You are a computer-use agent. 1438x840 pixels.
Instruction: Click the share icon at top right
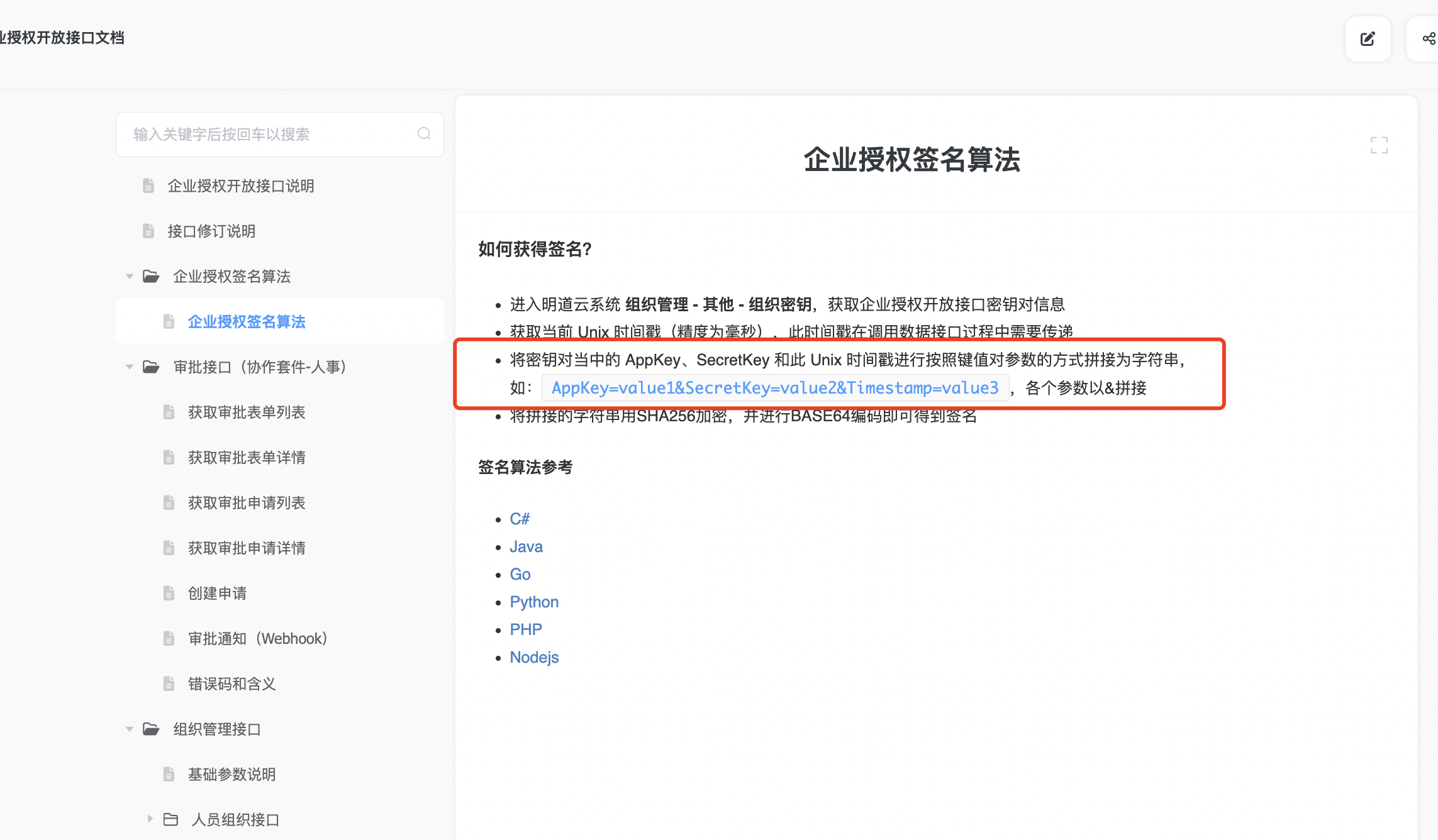[1428, 39]
